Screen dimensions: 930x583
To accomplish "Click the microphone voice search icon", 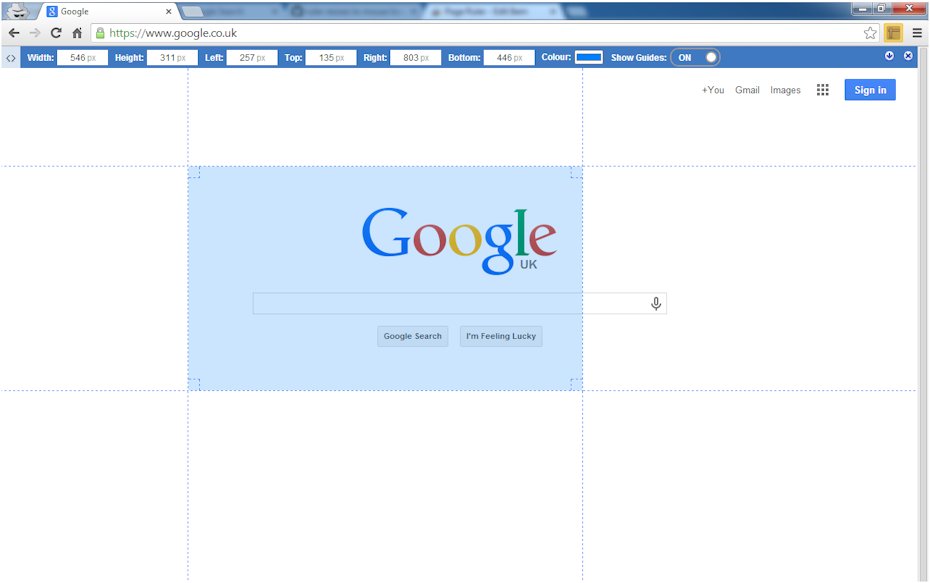I will pyautogui.click(x=656, y=302).
